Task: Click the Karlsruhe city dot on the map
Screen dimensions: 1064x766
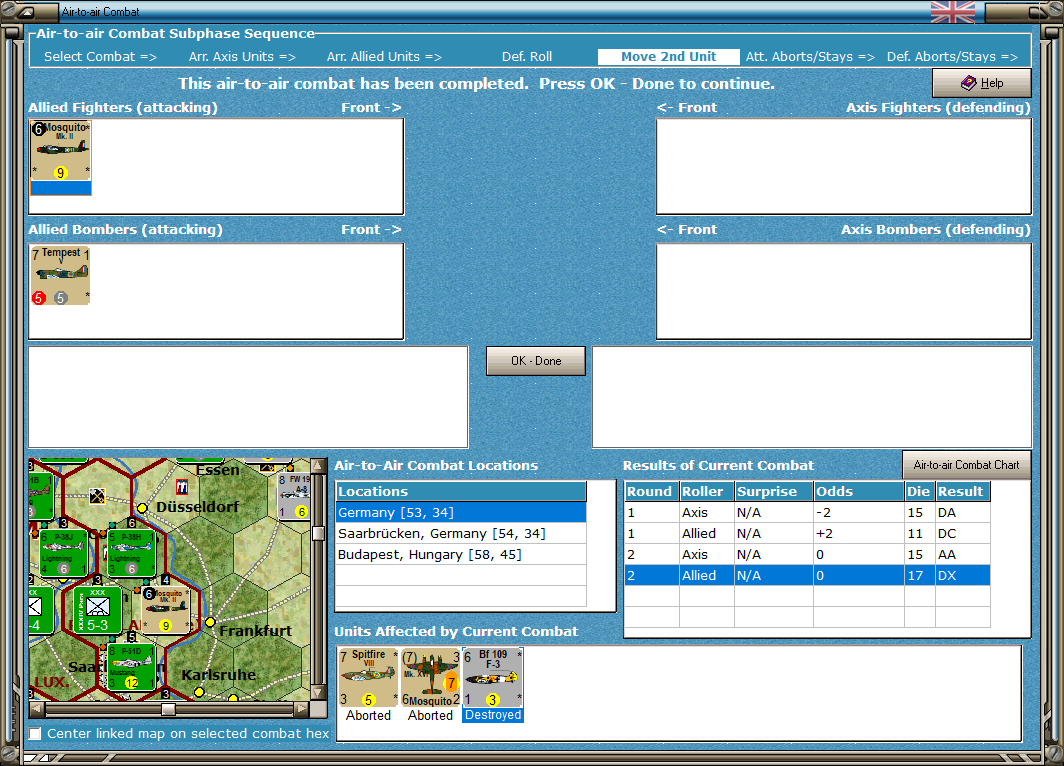Action: [199, 692]
